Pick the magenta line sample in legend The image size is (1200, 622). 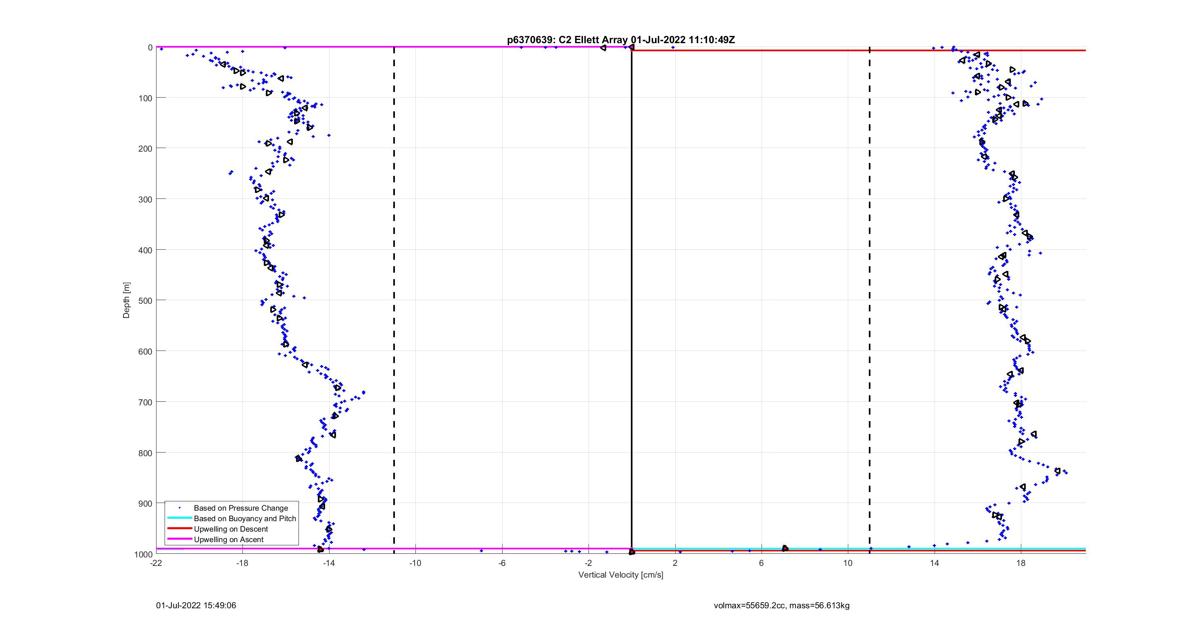(x=178, y=539)
